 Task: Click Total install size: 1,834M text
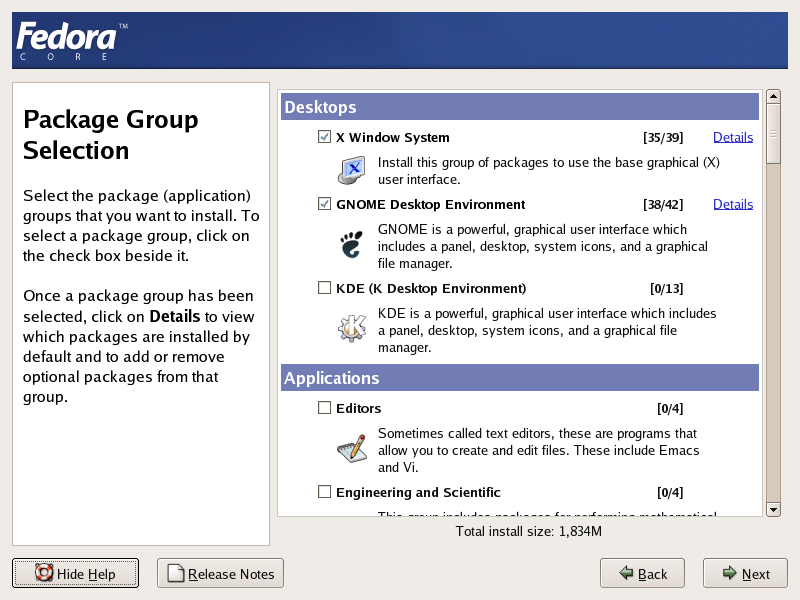(529, 531)
